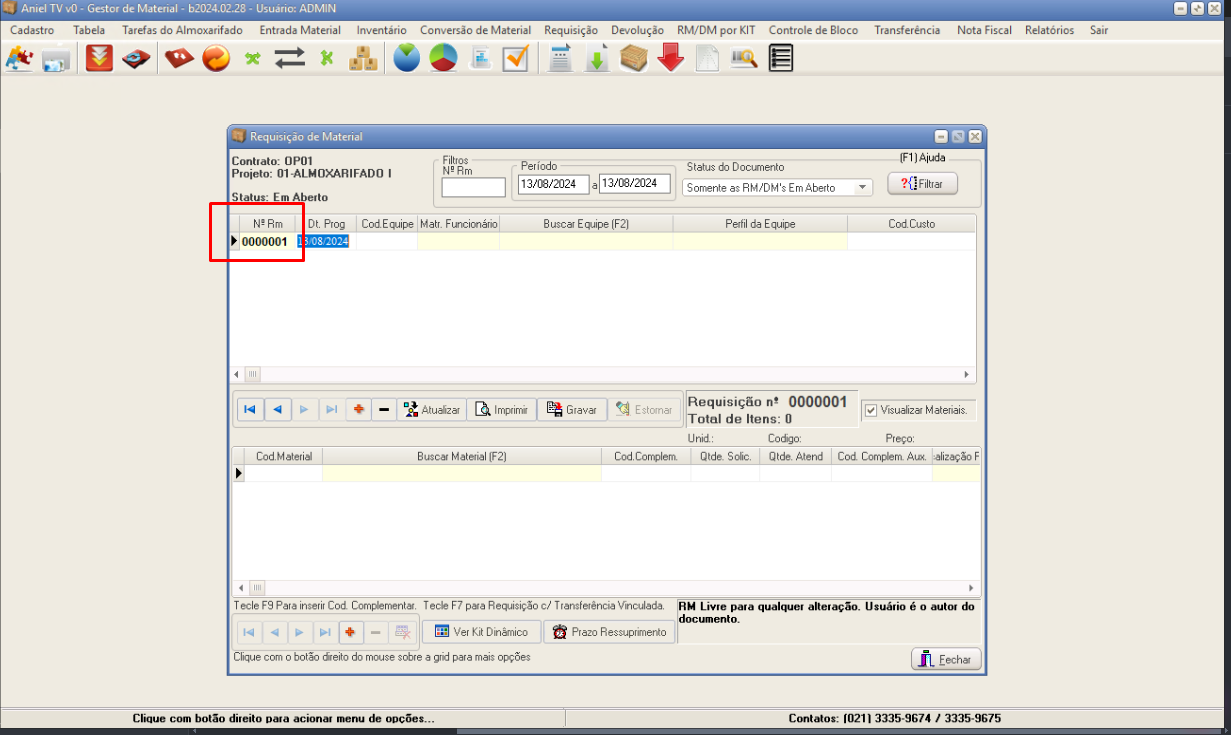1231x735 pixels.
Task: Open the Requisição menu
Action: [570, 30]
